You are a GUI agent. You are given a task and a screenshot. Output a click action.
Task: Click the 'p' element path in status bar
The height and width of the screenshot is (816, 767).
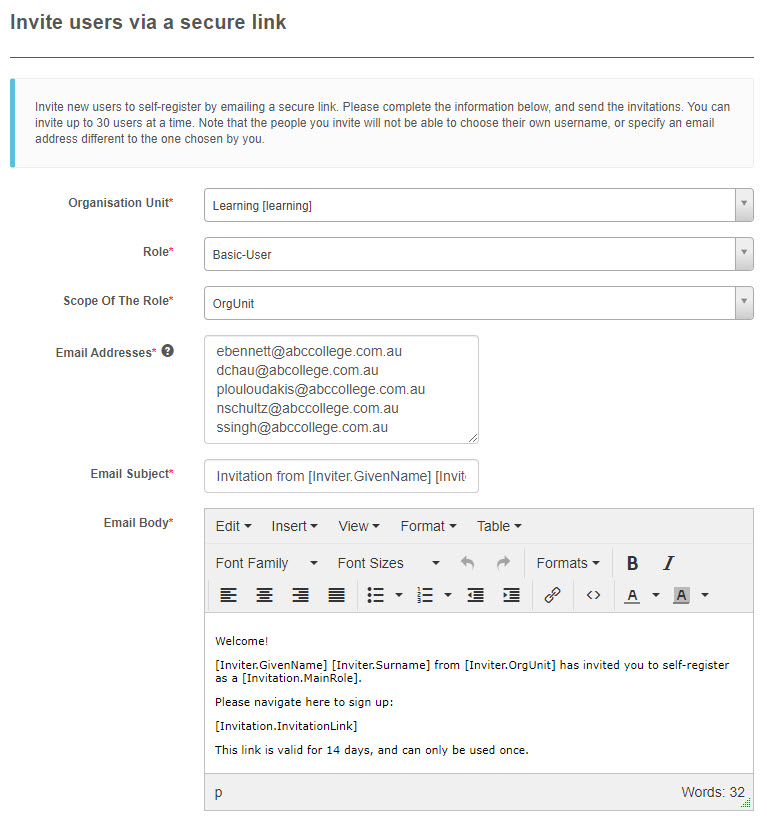[219, 793]
